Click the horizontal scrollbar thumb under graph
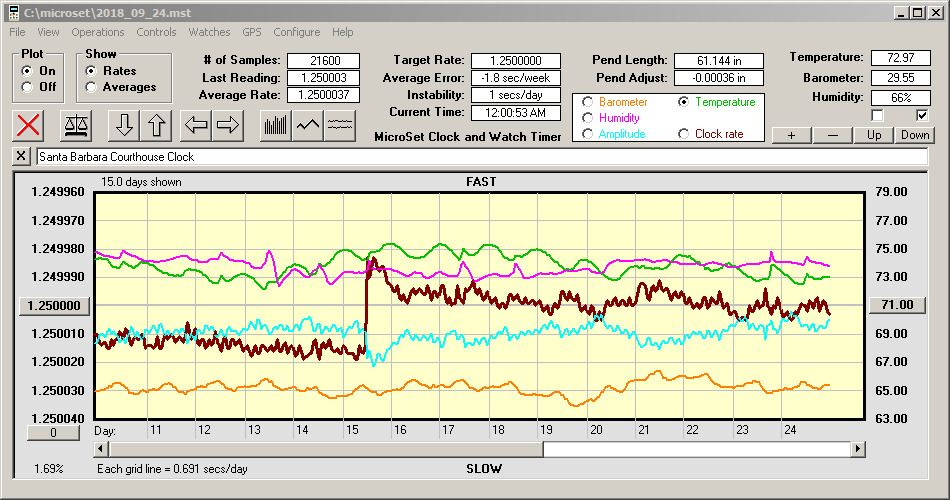950x500 pixels. click(x=326, y=449)
